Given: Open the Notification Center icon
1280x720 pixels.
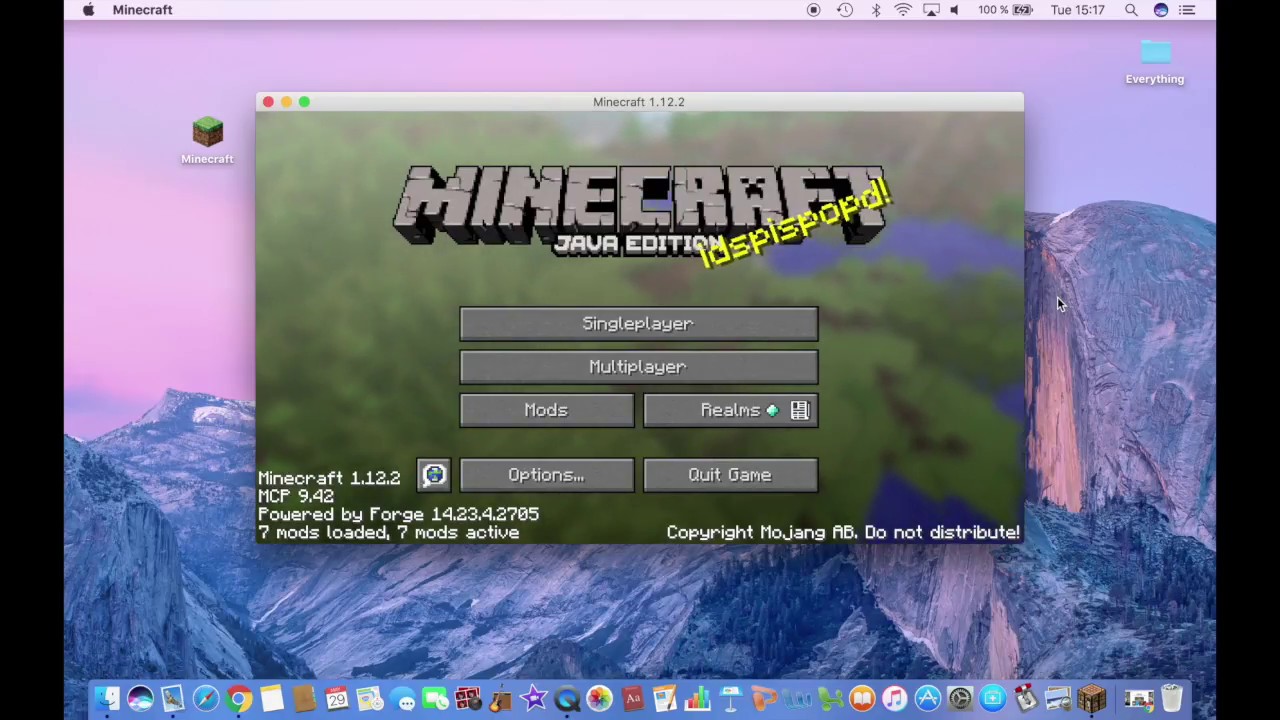Looking at the screenshot, I should (x=1187, y=10).
